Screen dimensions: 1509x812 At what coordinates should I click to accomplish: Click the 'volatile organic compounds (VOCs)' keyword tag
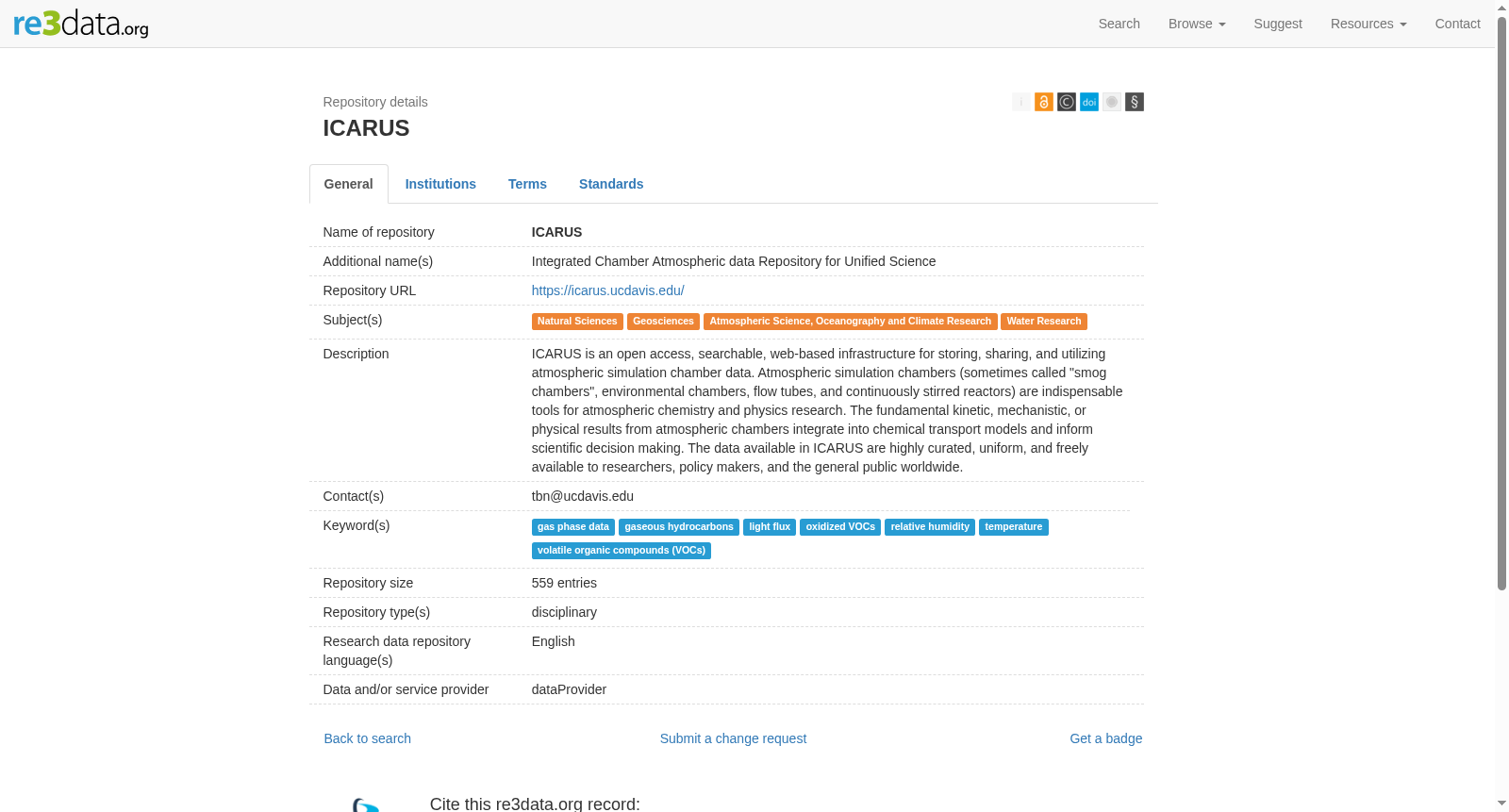pyautogui.click(x=622, y=551)
